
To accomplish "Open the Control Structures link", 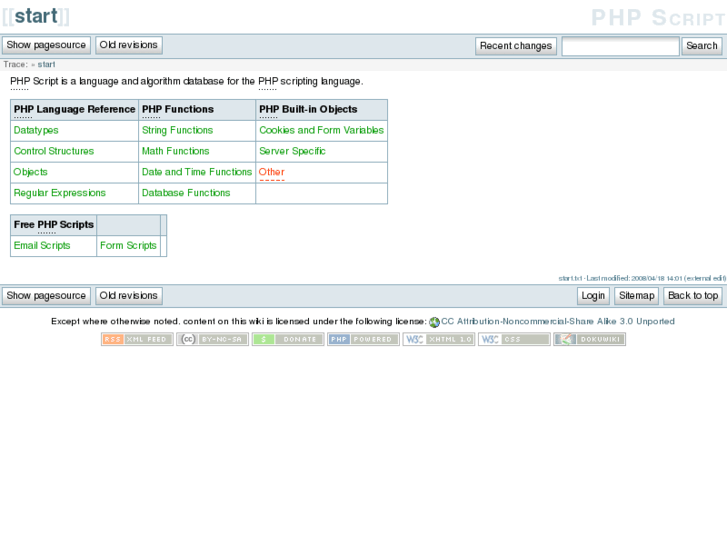I will tap(54, 151).
